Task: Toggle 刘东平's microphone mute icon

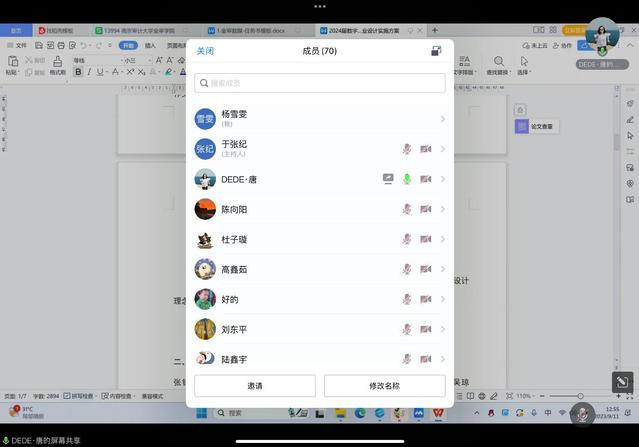Action: click(x=407, y=329)
